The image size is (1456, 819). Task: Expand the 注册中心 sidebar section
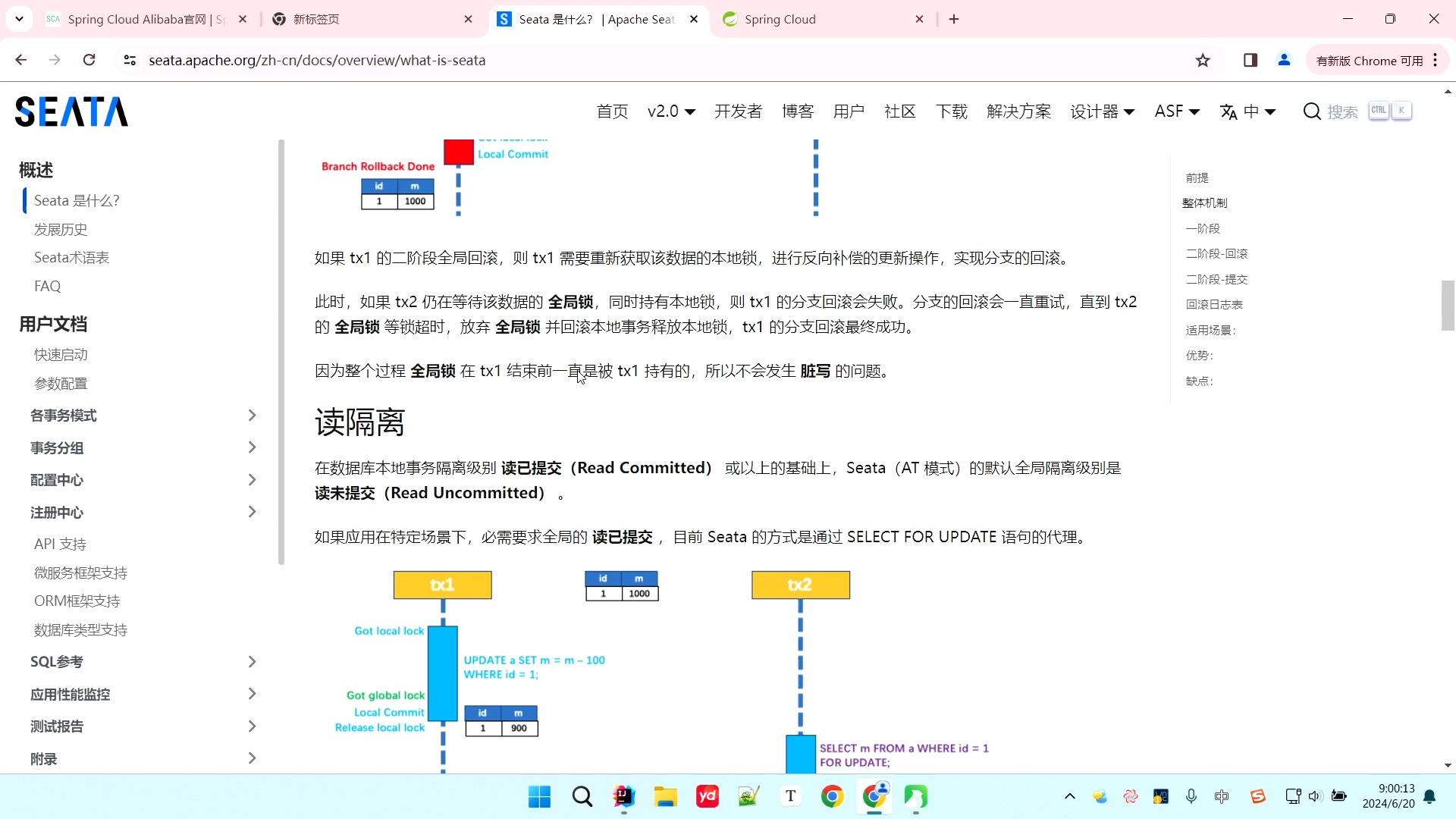pos(253,512)
